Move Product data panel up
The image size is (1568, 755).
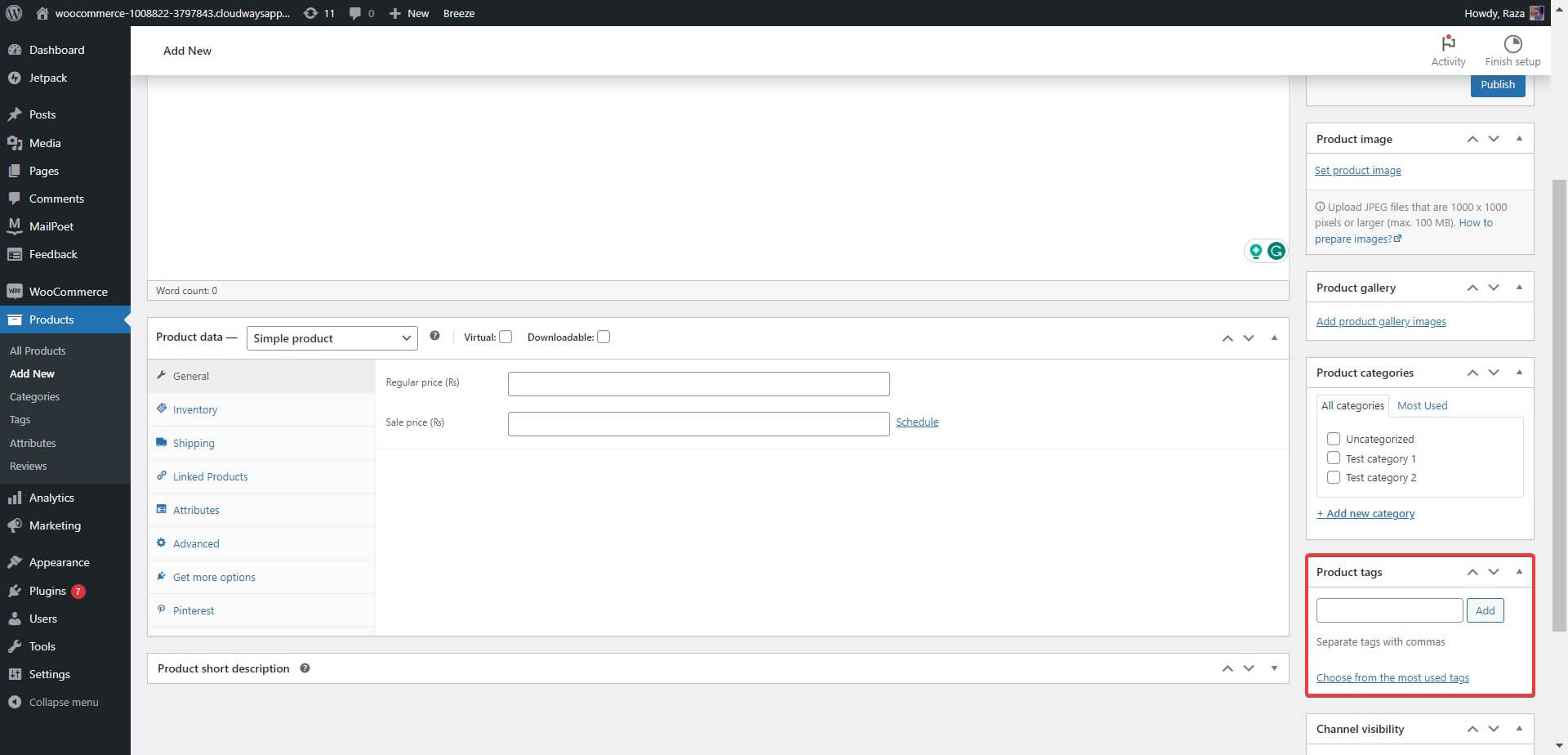(x=1227, y=337)
